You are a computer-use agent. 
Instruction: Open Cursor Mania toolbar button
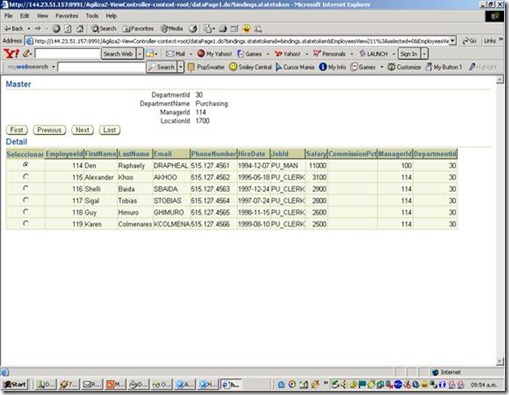(295, 67)
